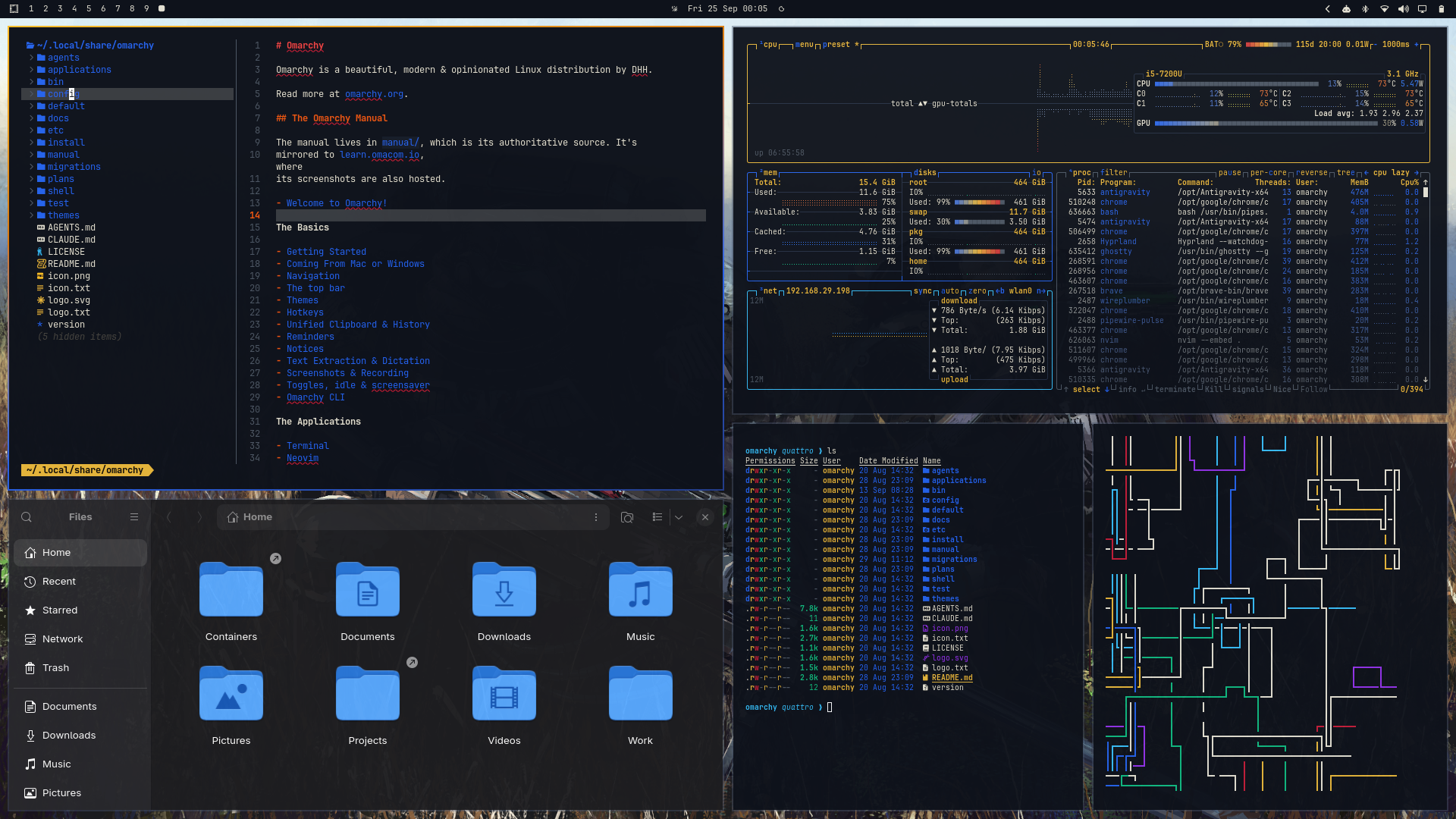Viewport: 1456px width, 819px height.
Task: Toggle auto scaling in btop net panel
Action: (x=950, y=291)
